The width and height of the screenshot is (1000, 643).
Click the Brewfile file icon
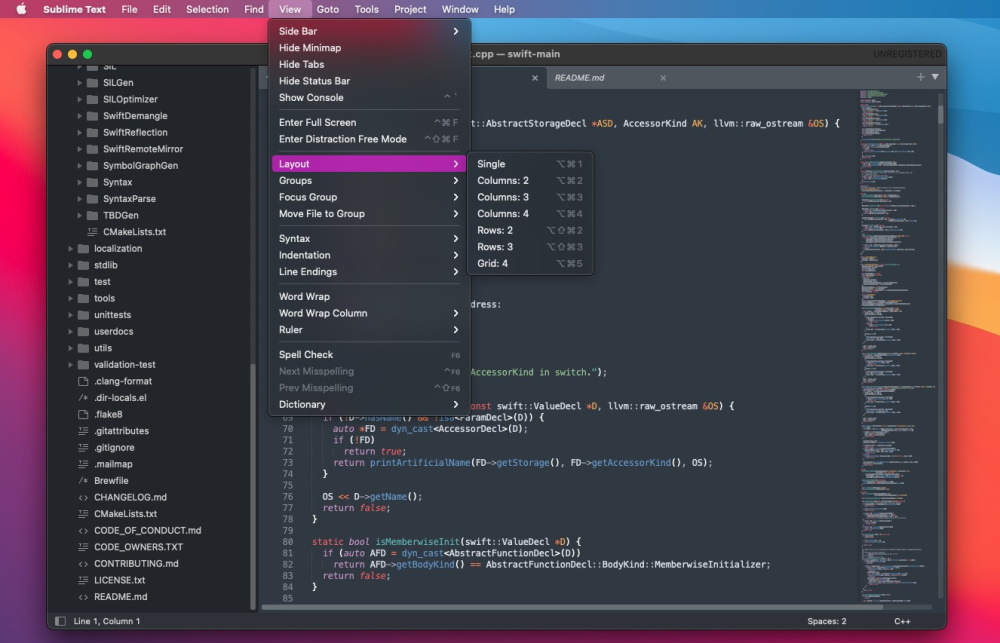pyautogui.click(x=83, y=480)
